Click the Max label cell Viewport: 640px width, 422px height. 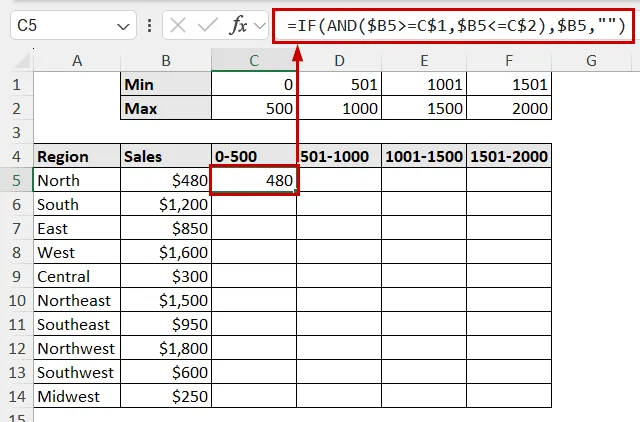point(166,109)
